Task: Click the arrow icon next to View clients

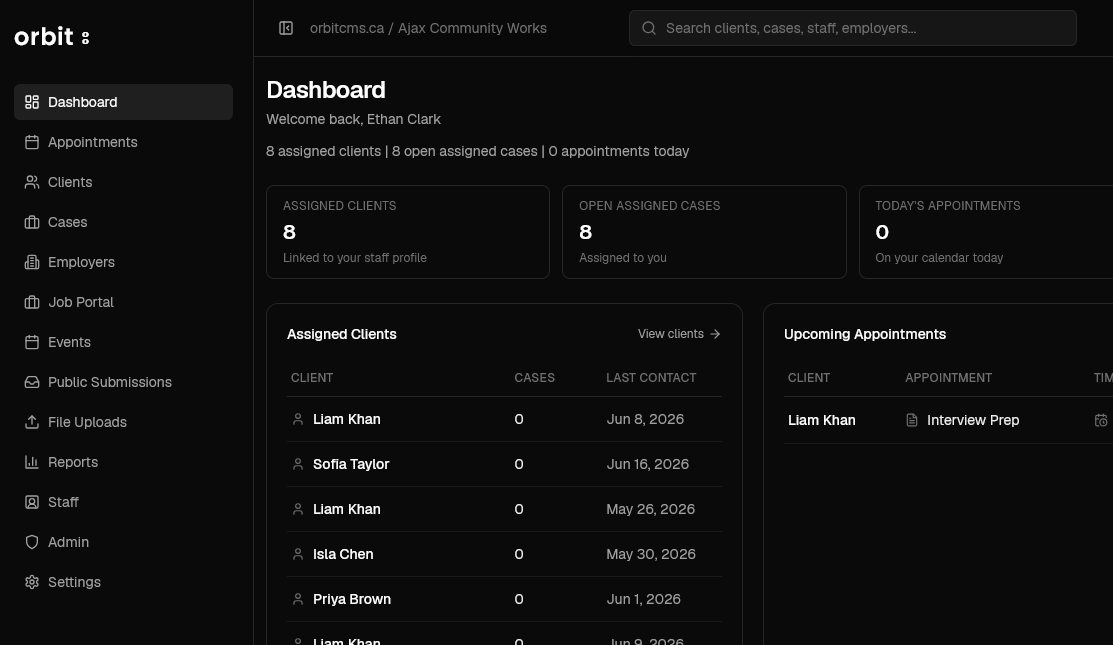Action: [x=715, y=333]
